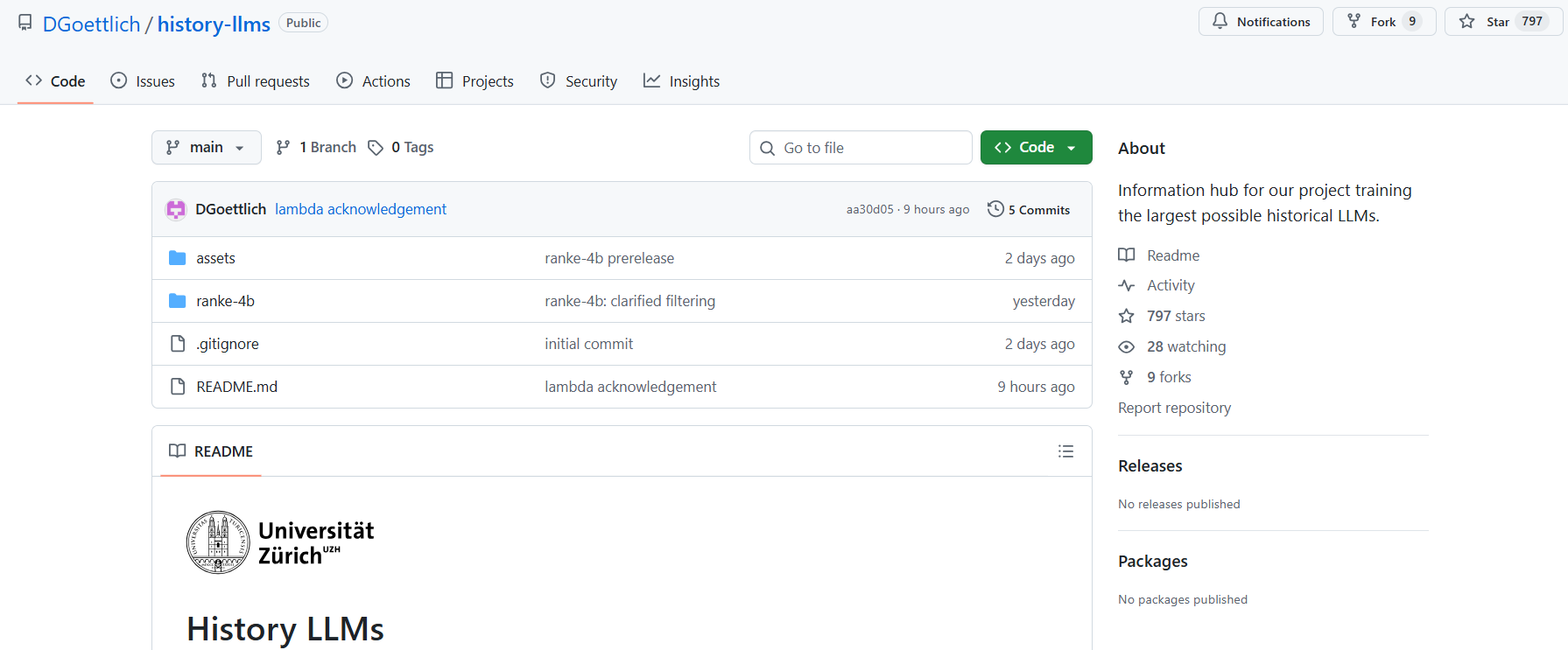Click the book icon next to Readme
Screen dimensions: 1568x650
(x=1127, y=255)
